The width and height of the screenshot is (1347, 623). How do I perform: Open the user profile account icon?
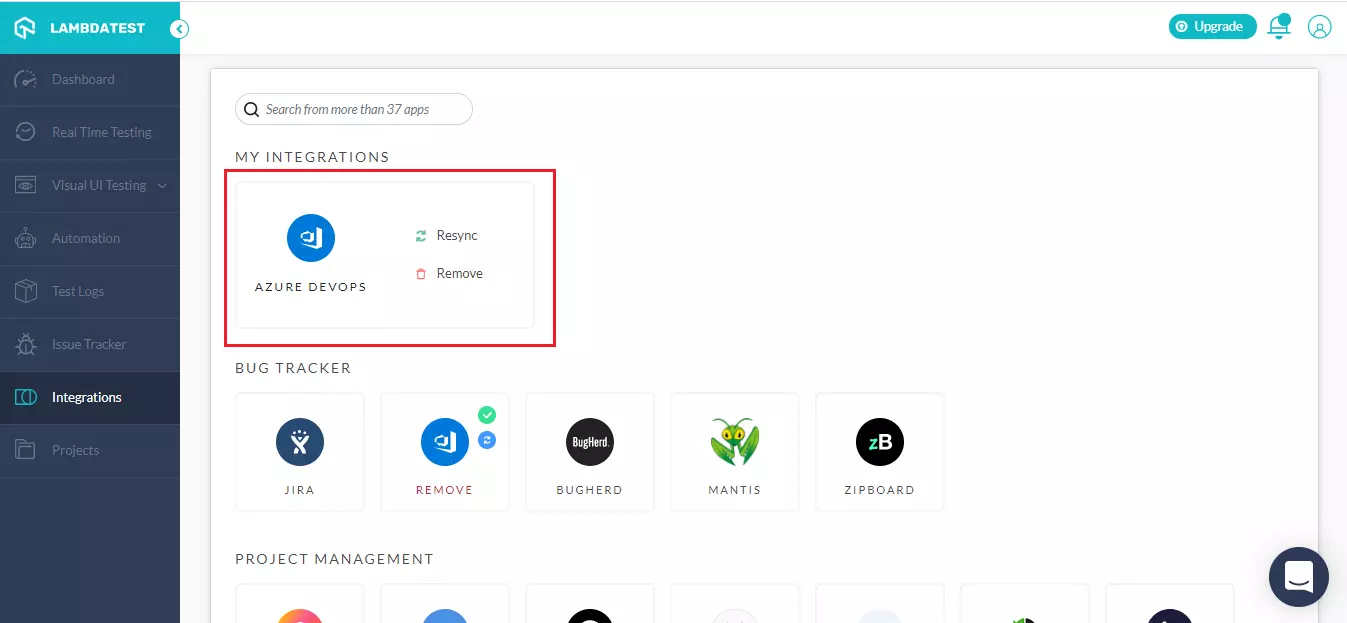tap(1319, 26)
